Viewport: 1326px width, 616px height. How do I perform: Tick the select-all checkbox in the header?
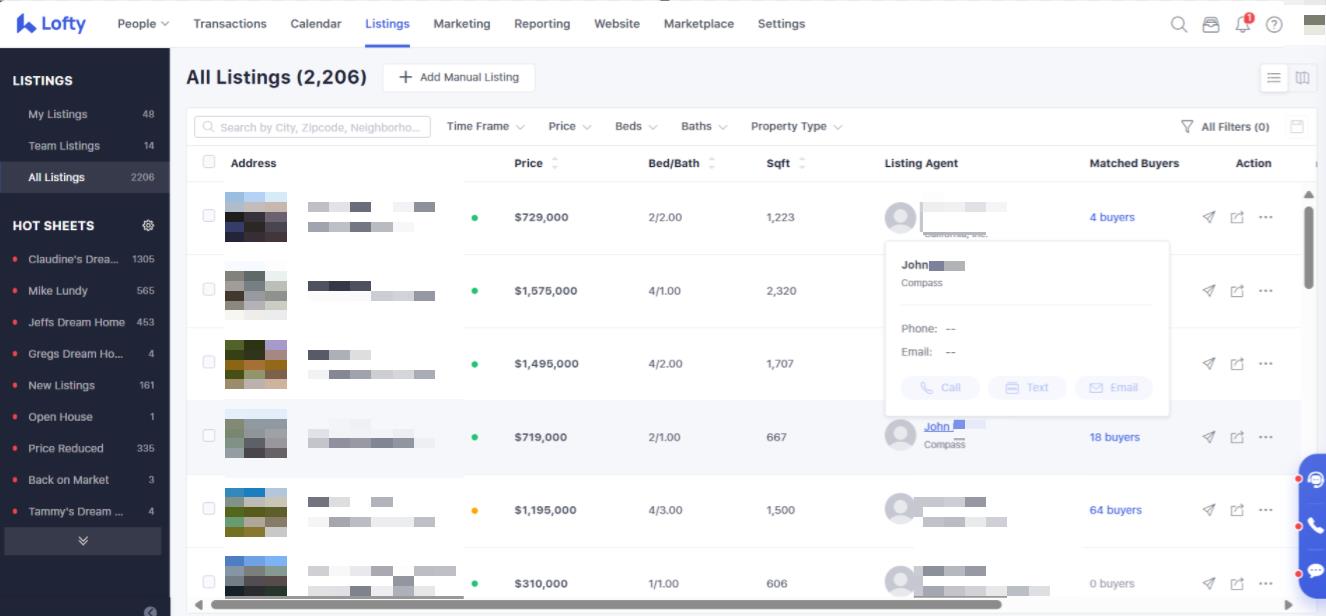(209, 162)
